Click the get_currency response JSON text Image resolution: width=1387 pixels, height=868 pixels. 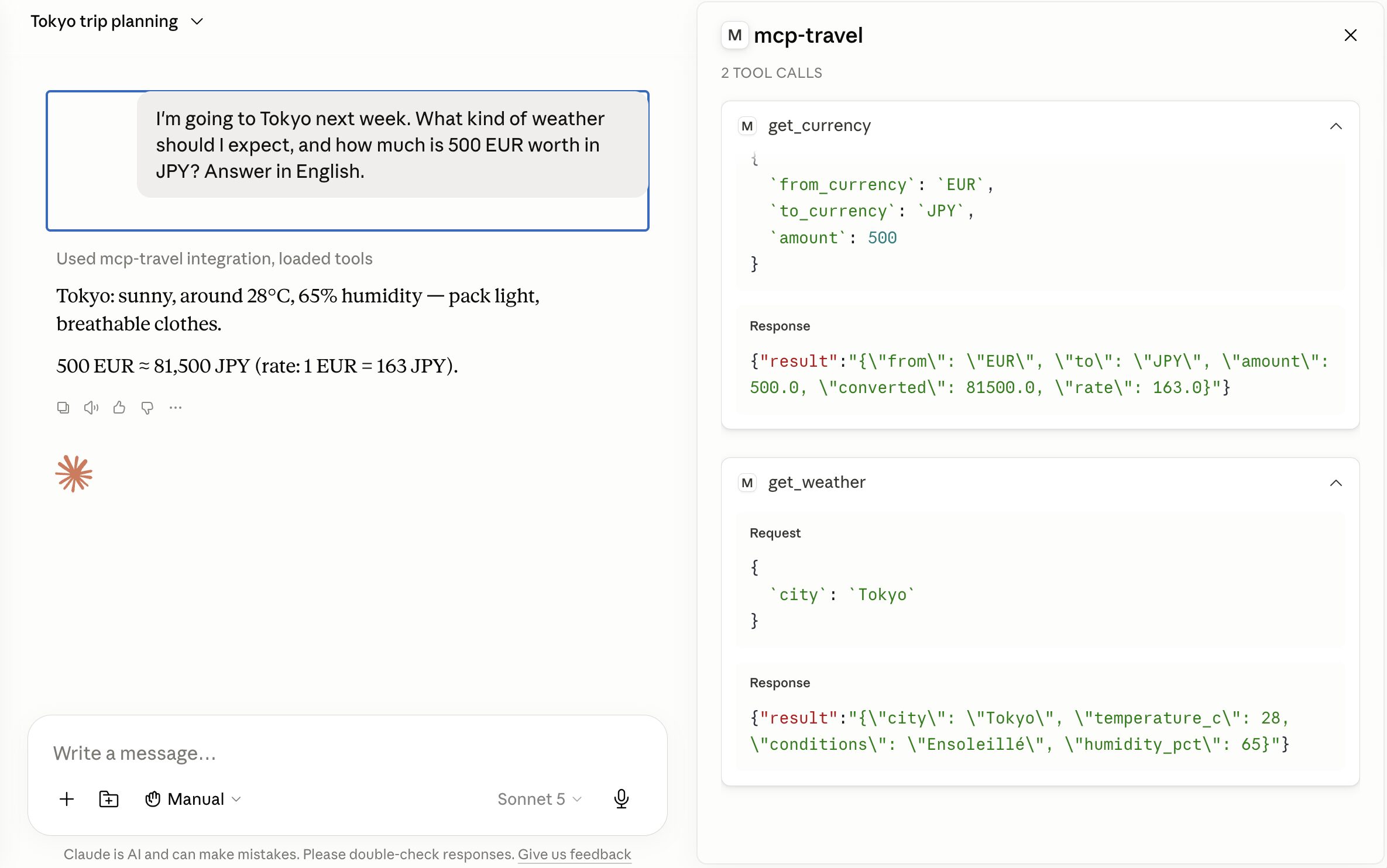1039,374
